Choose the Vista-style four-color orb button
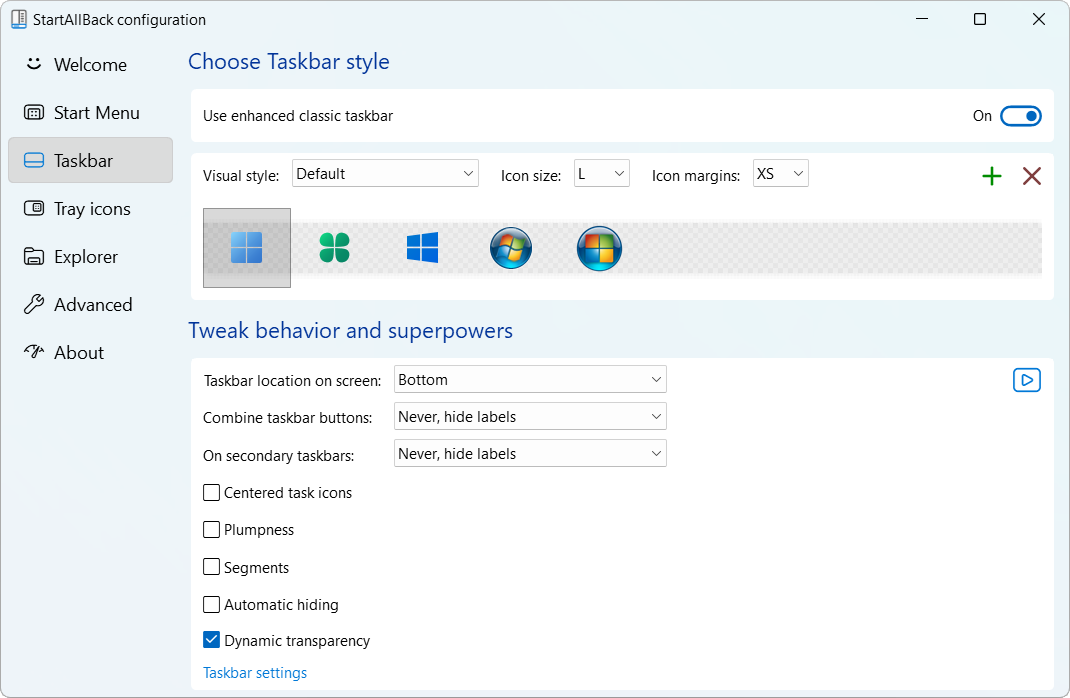This screenshot has height=698, width=1070. pyautogui.click(x=599, y=248)
